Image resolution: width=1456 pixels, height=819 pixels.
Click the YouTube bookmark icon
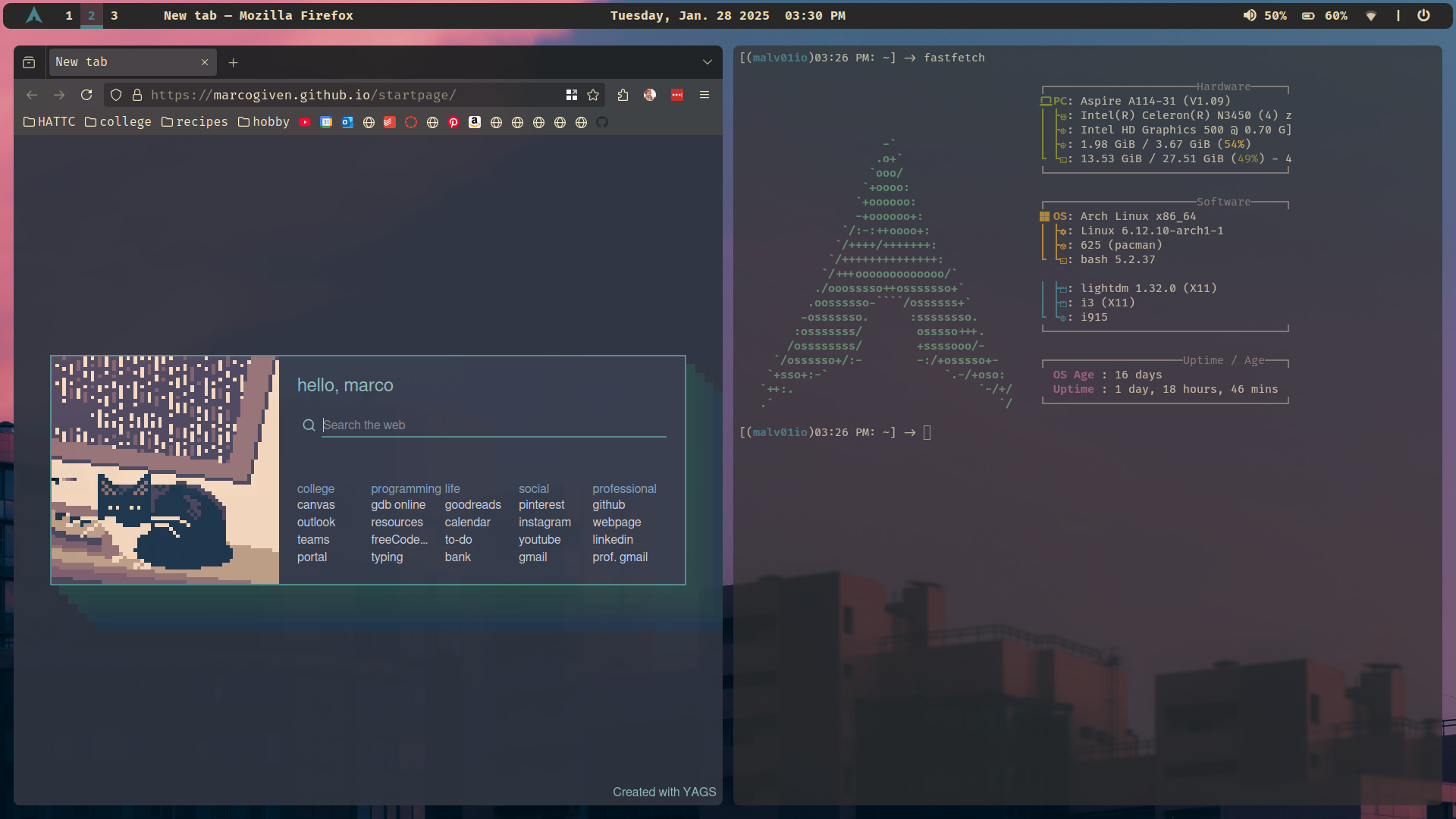[305, 122]
